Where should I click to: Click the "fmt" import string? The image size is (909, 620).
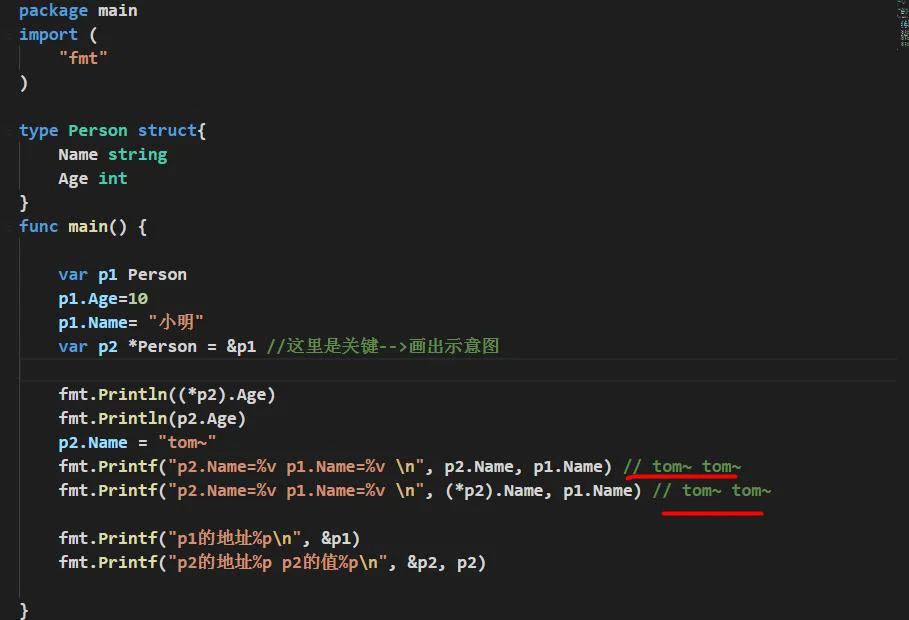[83, 59]
